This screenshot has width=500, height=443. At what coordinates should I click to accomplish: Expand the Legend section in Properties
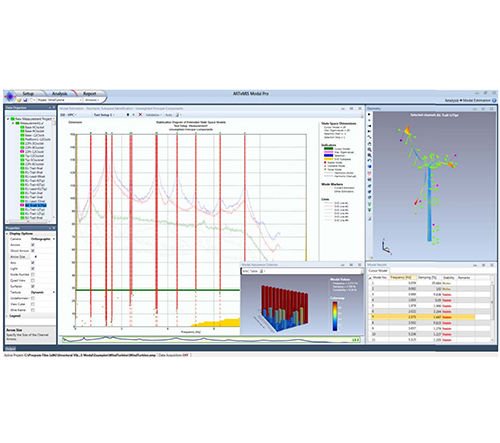tap(7, 316)
